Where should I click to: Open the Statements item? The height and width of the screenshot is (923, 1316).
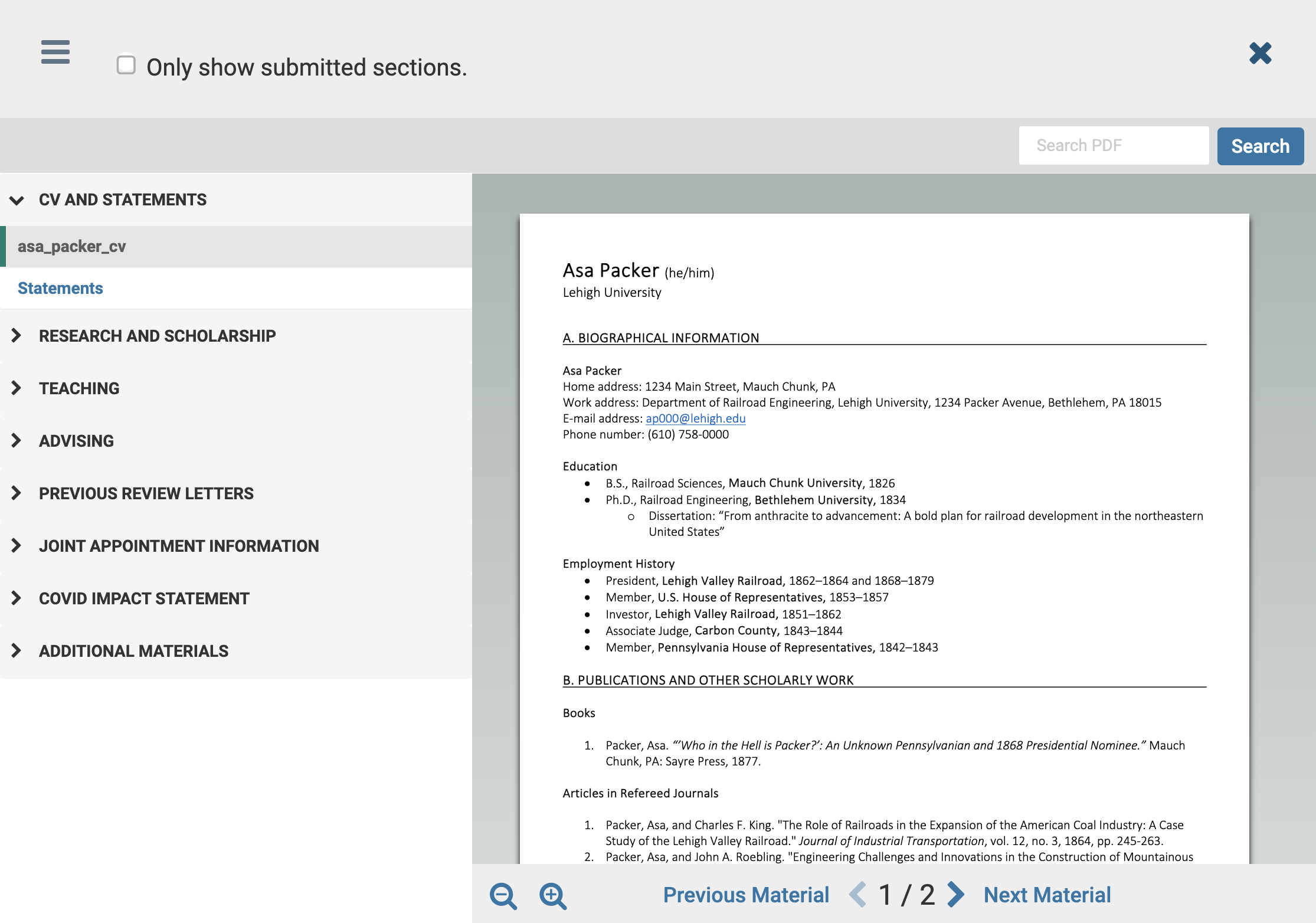point(236,288)
